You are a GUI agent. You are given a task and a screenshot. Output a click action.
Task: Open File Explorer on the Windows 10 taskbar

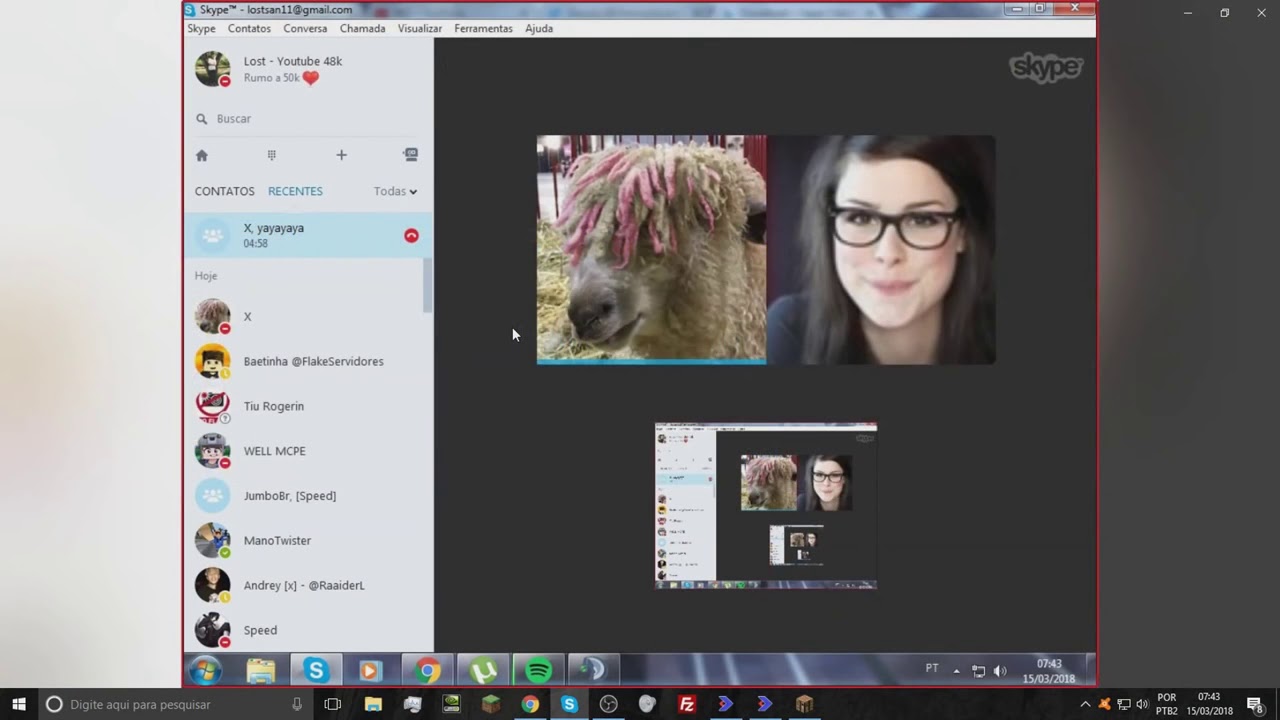point(373,704)
